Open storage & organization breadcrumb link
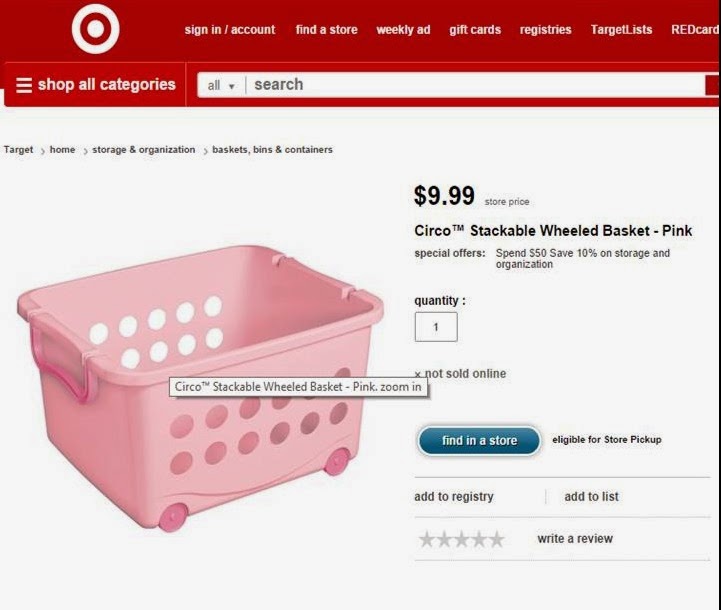The height and width of the screenshot is (610, 721). [x=143, y=149]
